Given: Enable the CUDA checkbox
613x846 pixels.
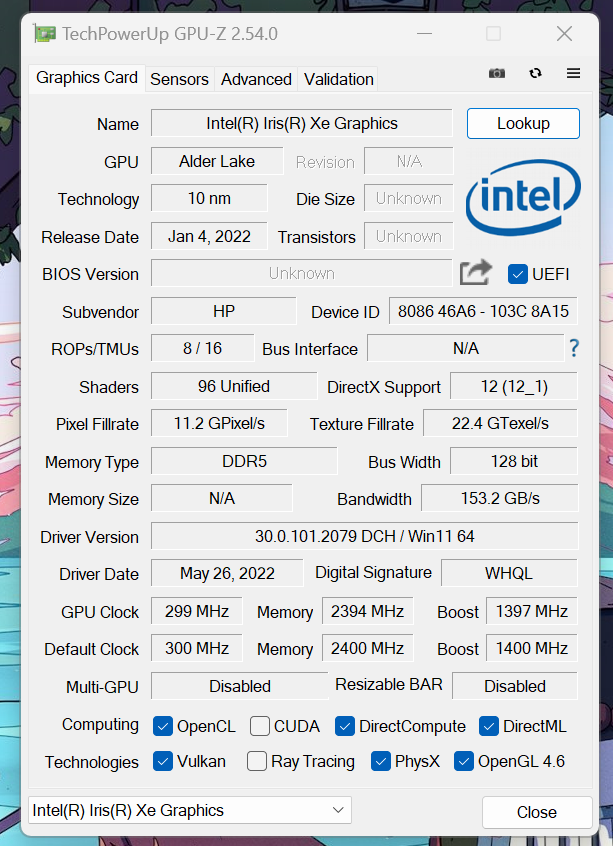Looking at the screenshot, I should [260, 726].
